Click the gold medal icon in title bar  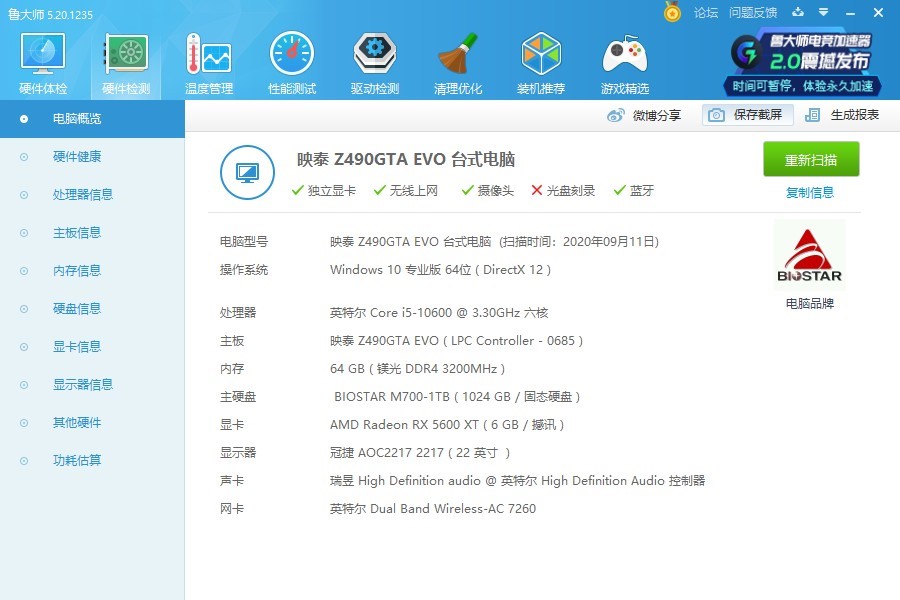[x=672, y=11]
